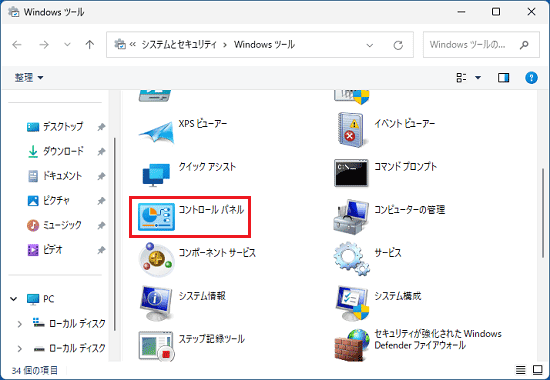This screenshot has height=380, width=550.
Task: Select the コントロール パネル icon
Action: point(156,217)
